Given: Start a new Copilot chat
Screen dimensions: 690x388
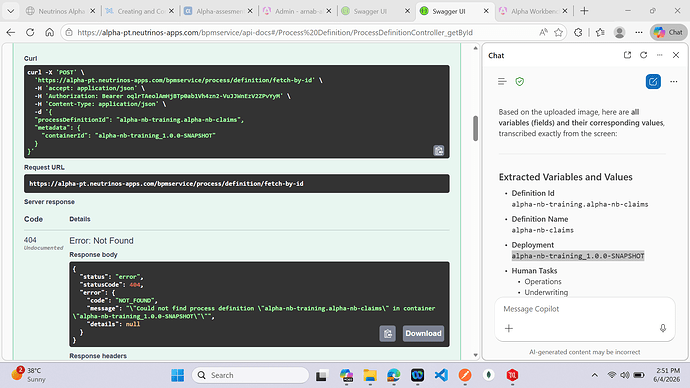Looking at the screenshot, I should [x=653, y=81].
